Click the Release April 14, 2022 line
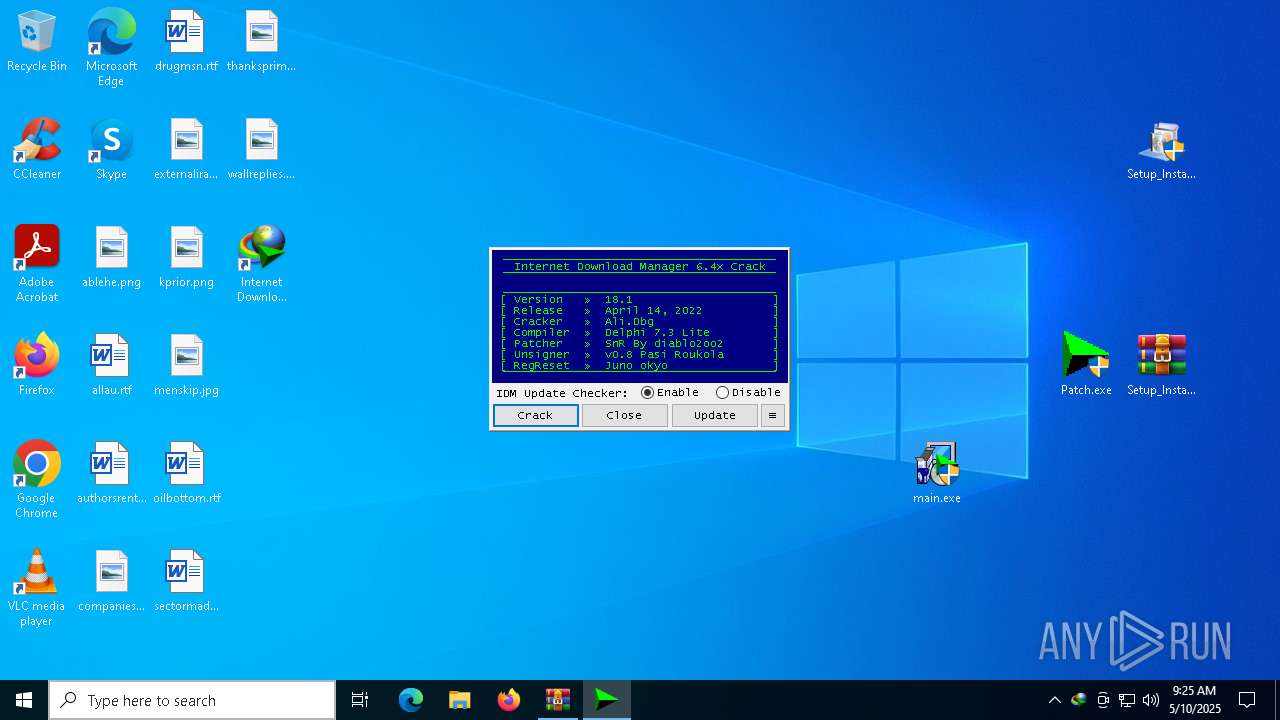This screenshot has height=720, width=1280. [x=639, y=310]
